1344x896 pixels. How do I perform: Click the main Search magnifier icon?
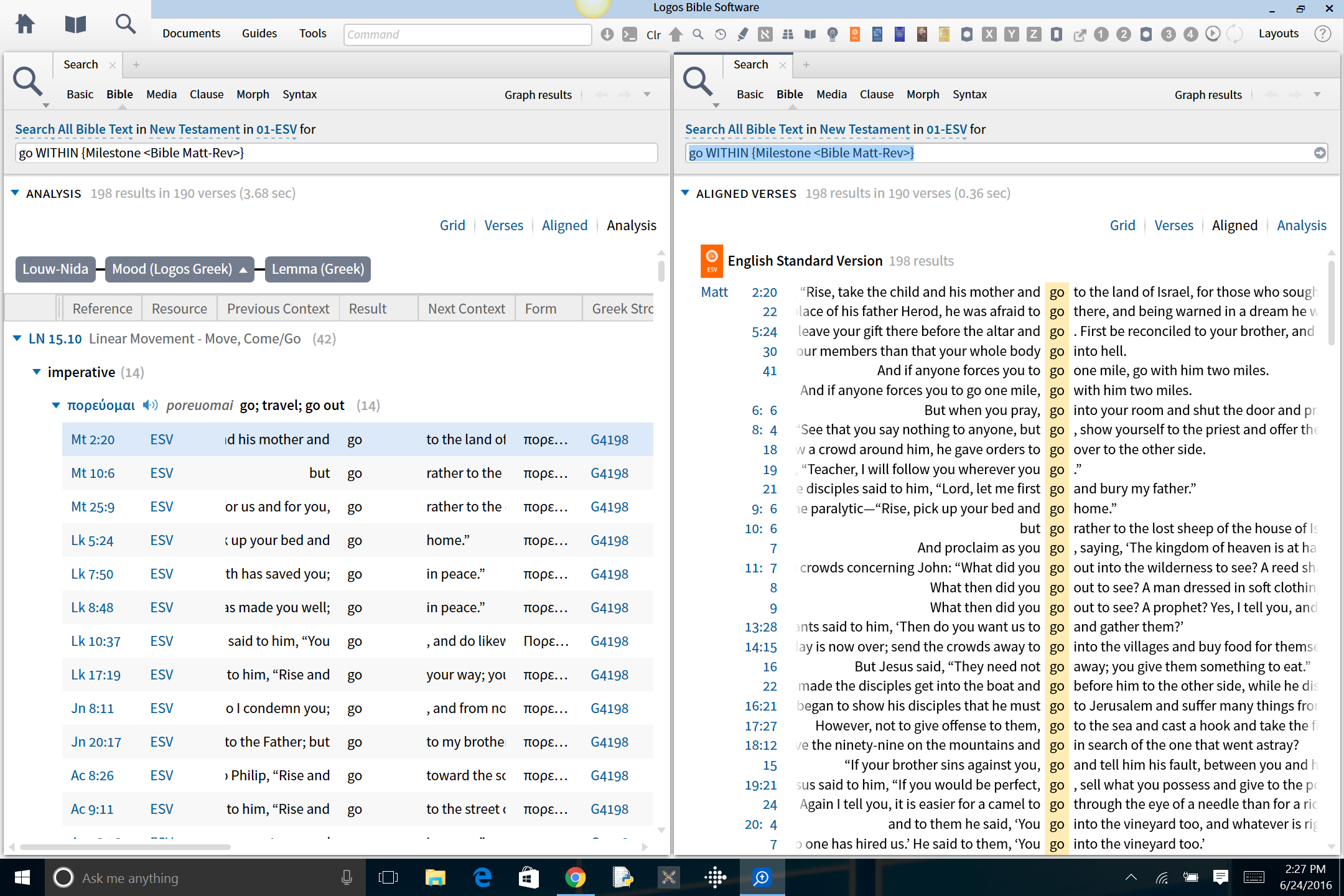(126, 24)
